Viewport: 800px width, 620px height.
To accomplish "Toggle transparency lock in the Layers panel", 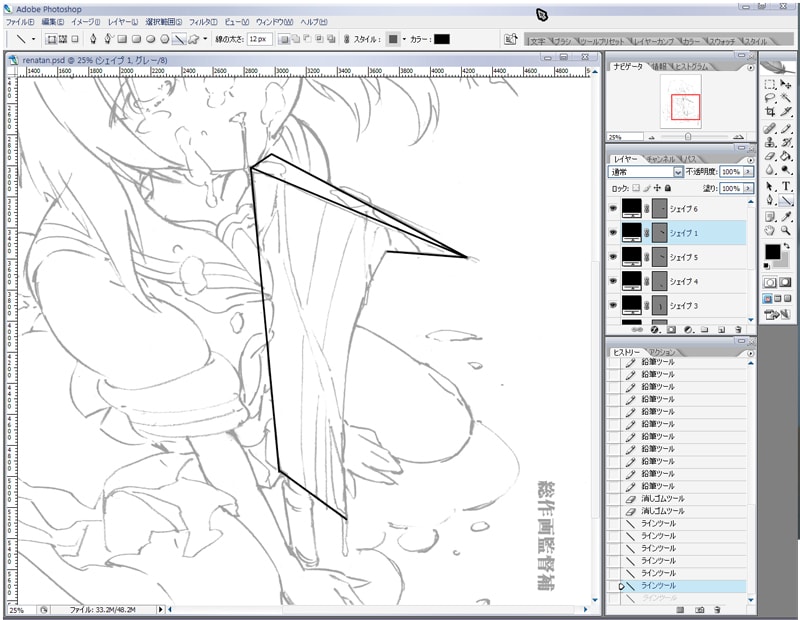I will [634, 189].
